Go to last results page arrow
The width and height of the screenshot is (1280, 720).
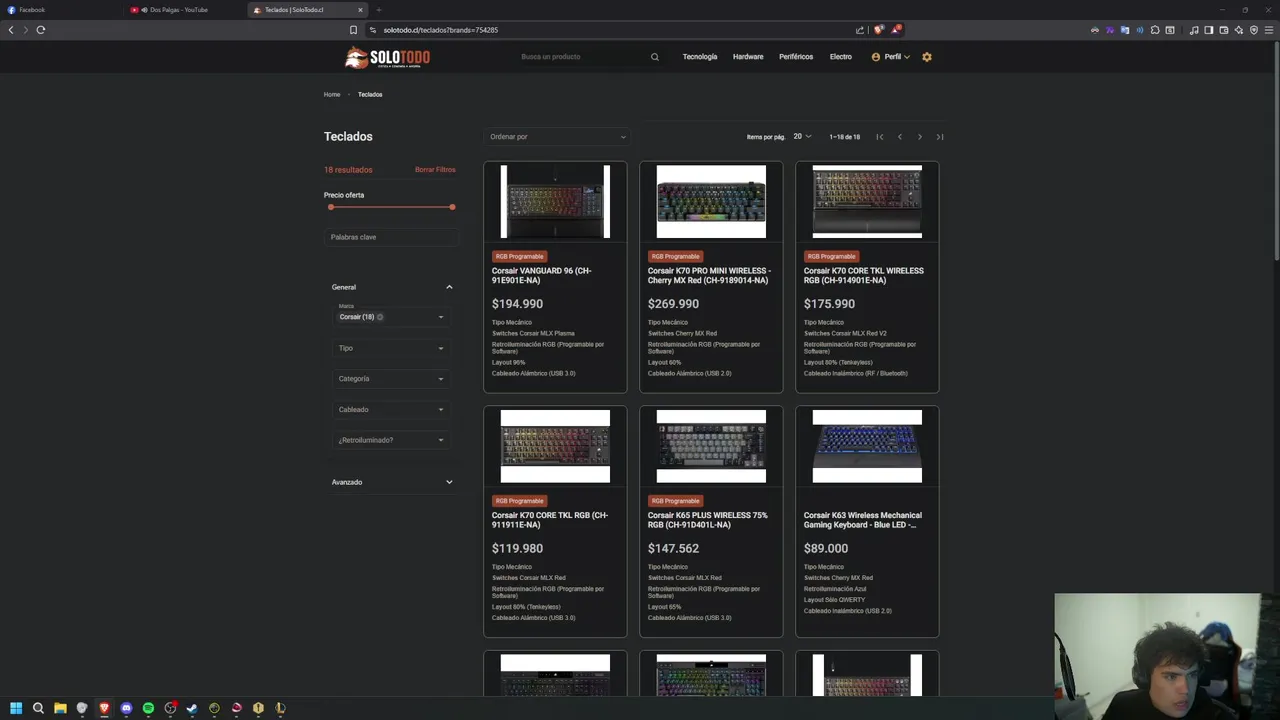(940, 137)
